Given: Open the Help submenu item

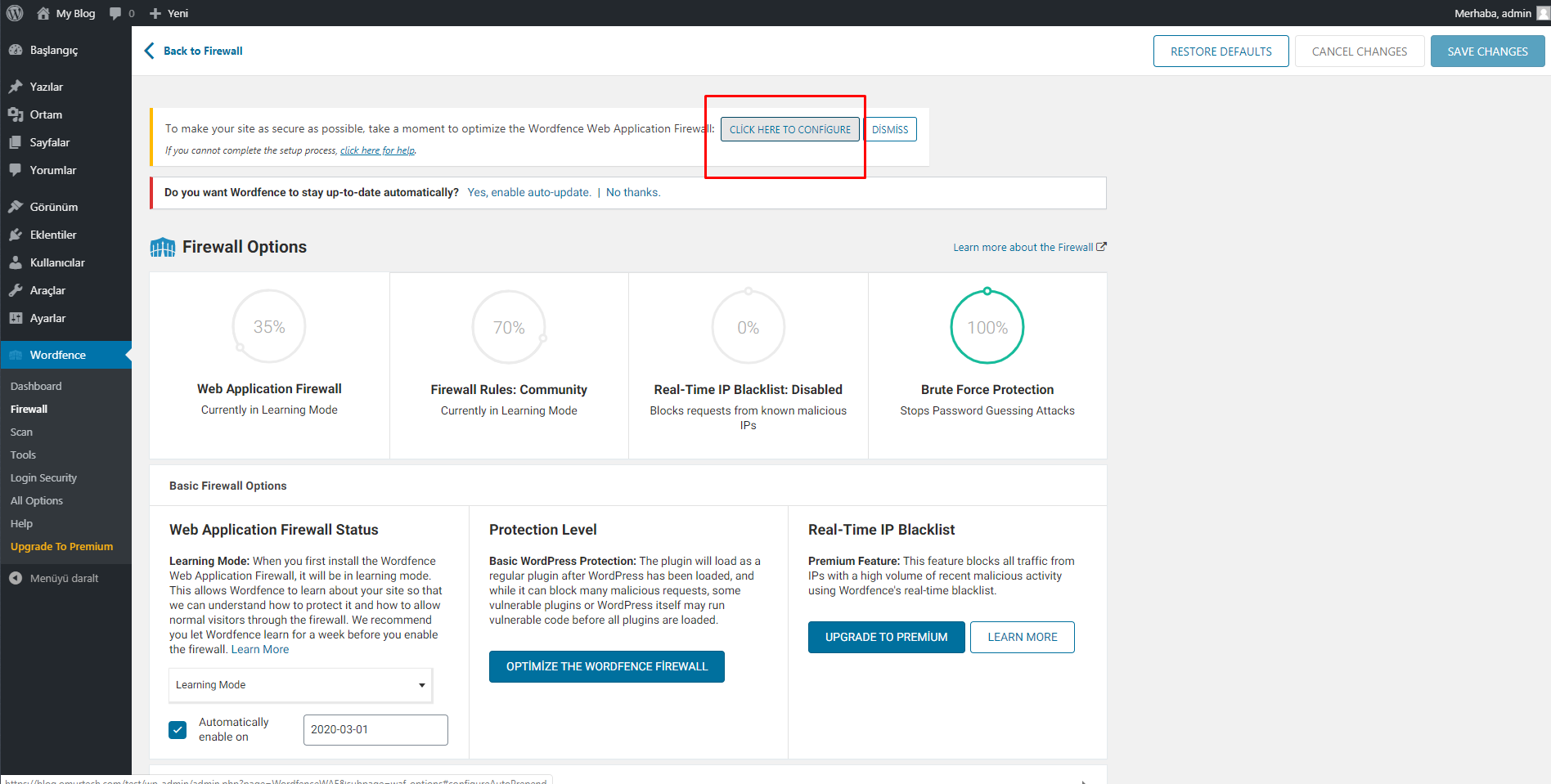Looking at the screenshot, I should [21, 523].
